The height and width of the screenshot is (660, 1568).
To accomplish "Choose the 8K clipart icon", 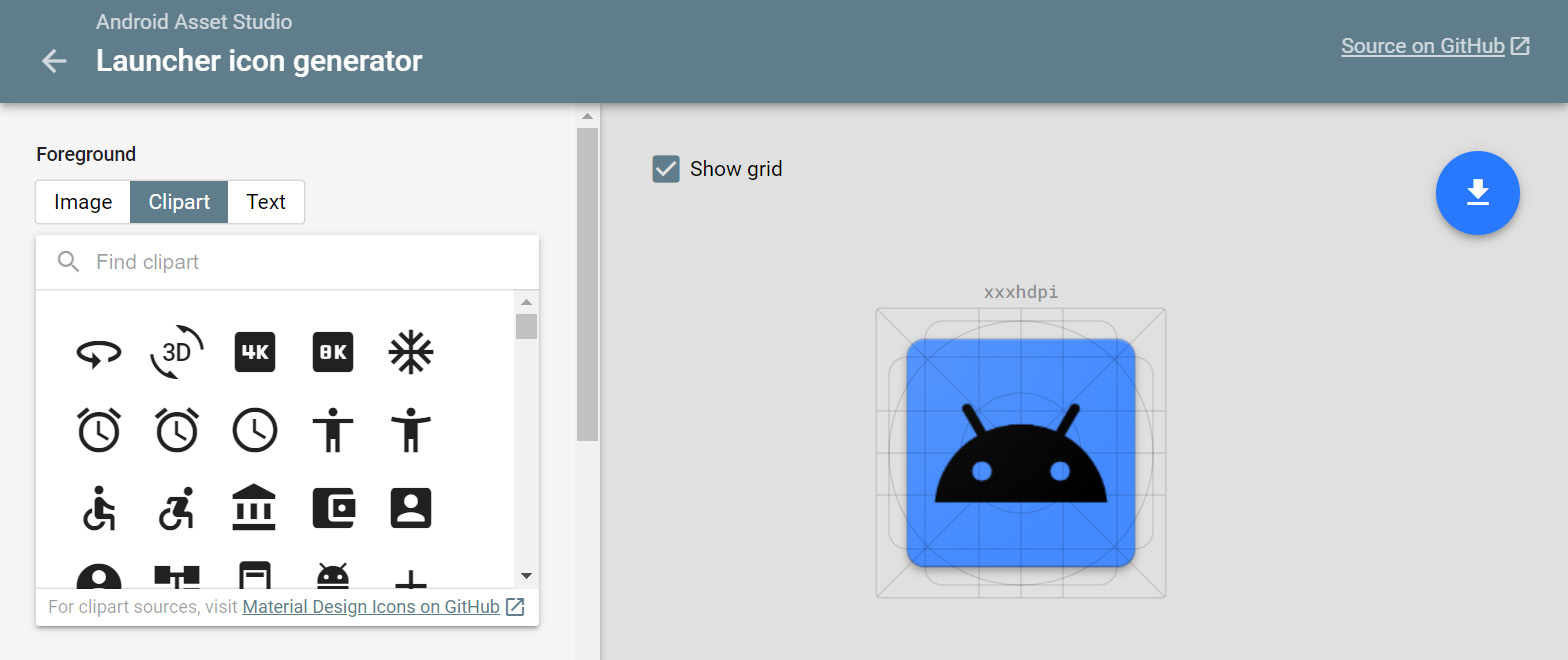I will (x=333, y=352).
